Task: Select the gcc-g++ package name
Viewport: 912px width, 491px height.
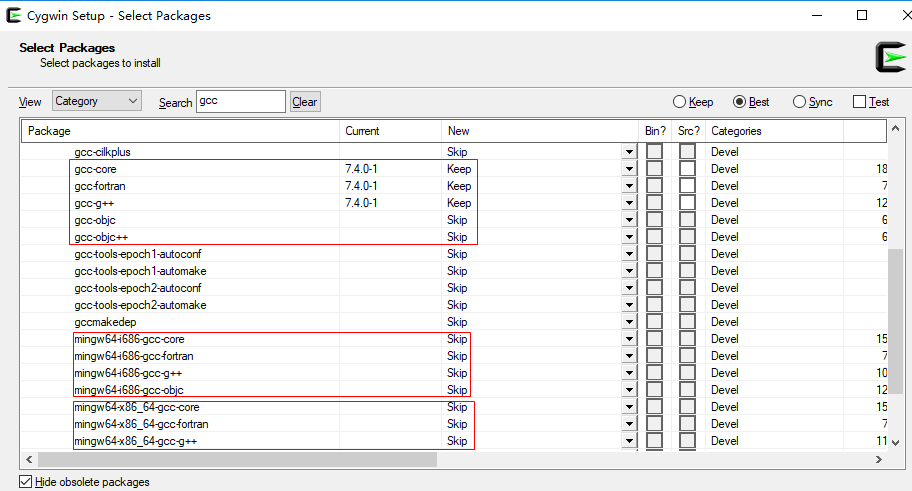Action: [94, 203]
